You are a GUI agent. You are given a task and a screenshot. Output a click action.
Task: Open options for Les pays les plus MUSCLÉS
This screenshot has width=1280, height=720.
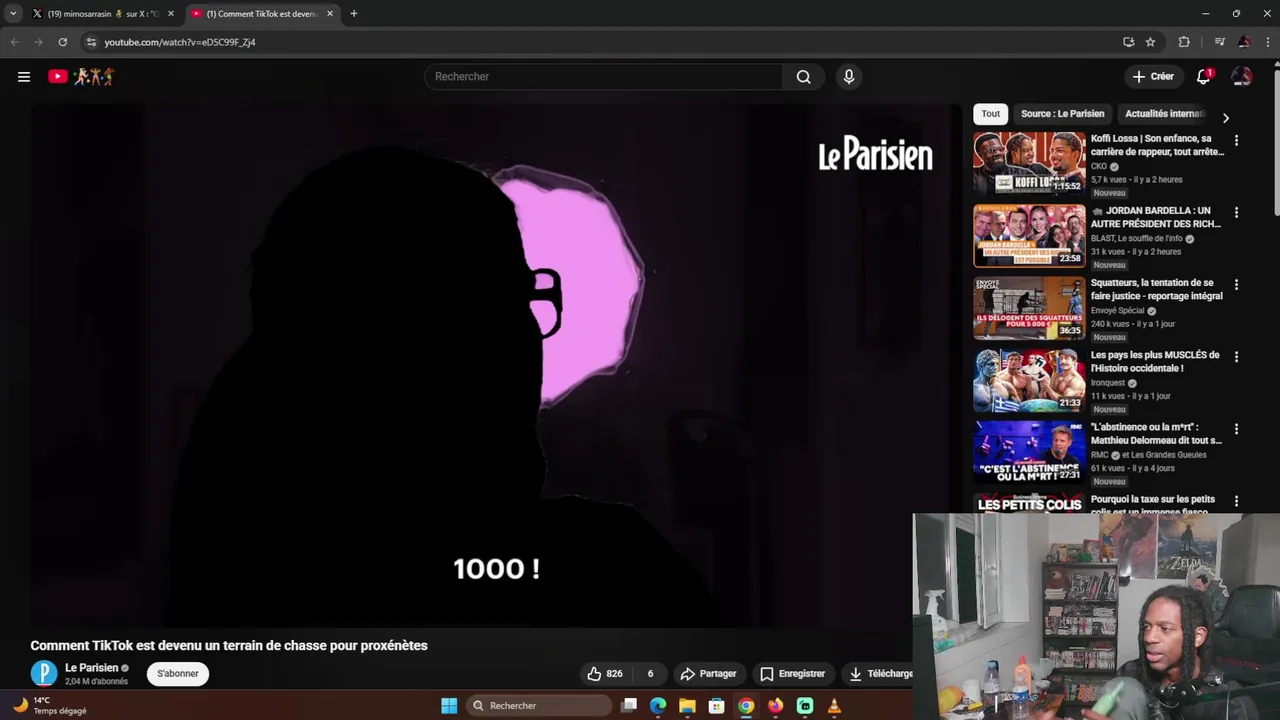click(1236, 357)
